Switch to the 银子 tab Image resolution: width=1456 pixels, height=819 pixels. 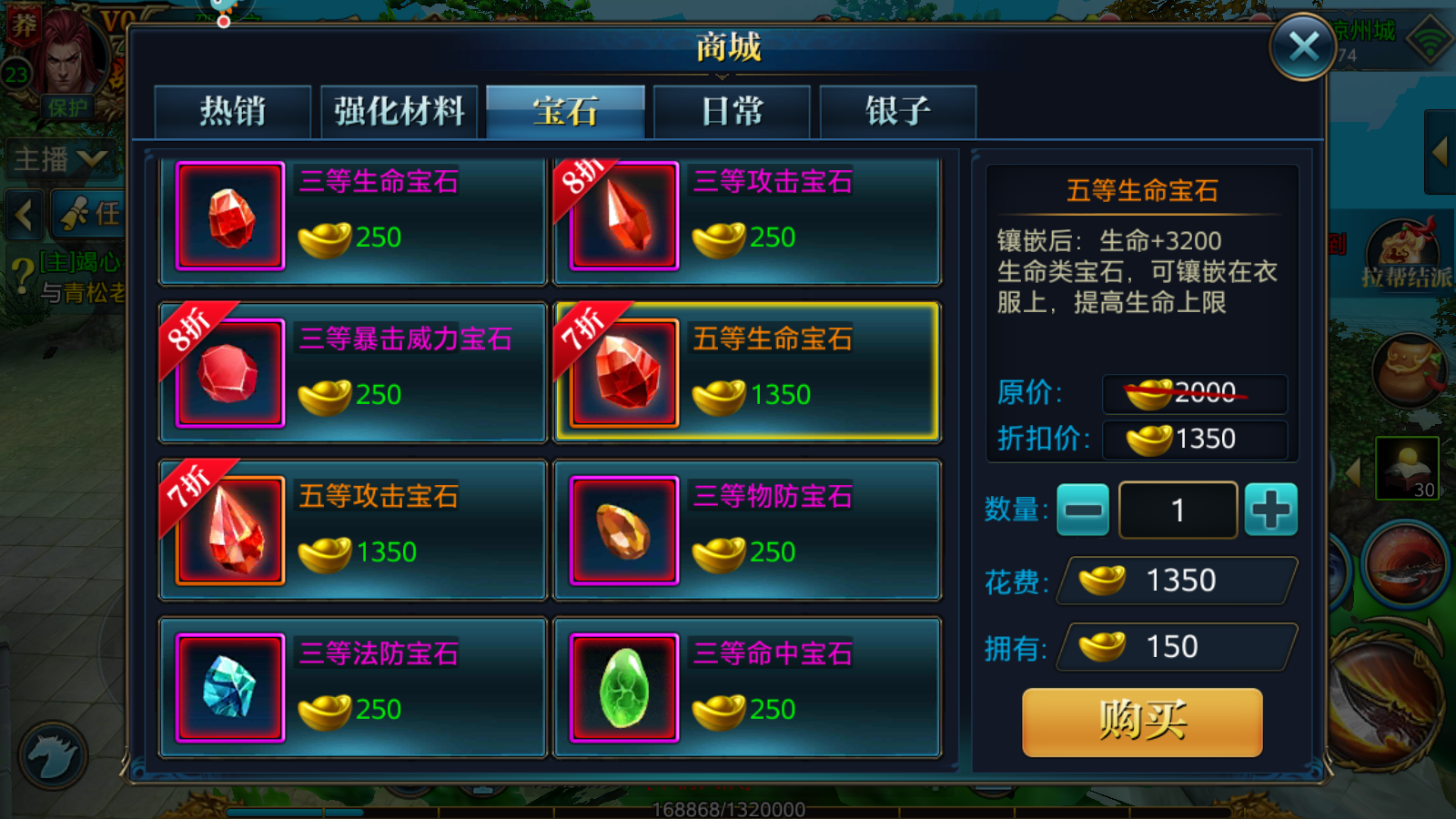tap(898, 112)
